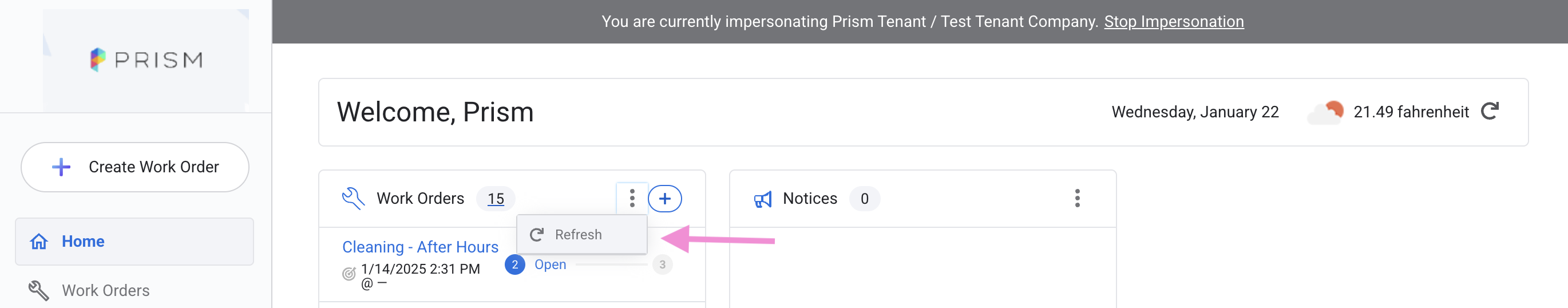The image size is (1568, 308).
Task: Click the Stop Impersonation link
Action: tap(1174, 22)
